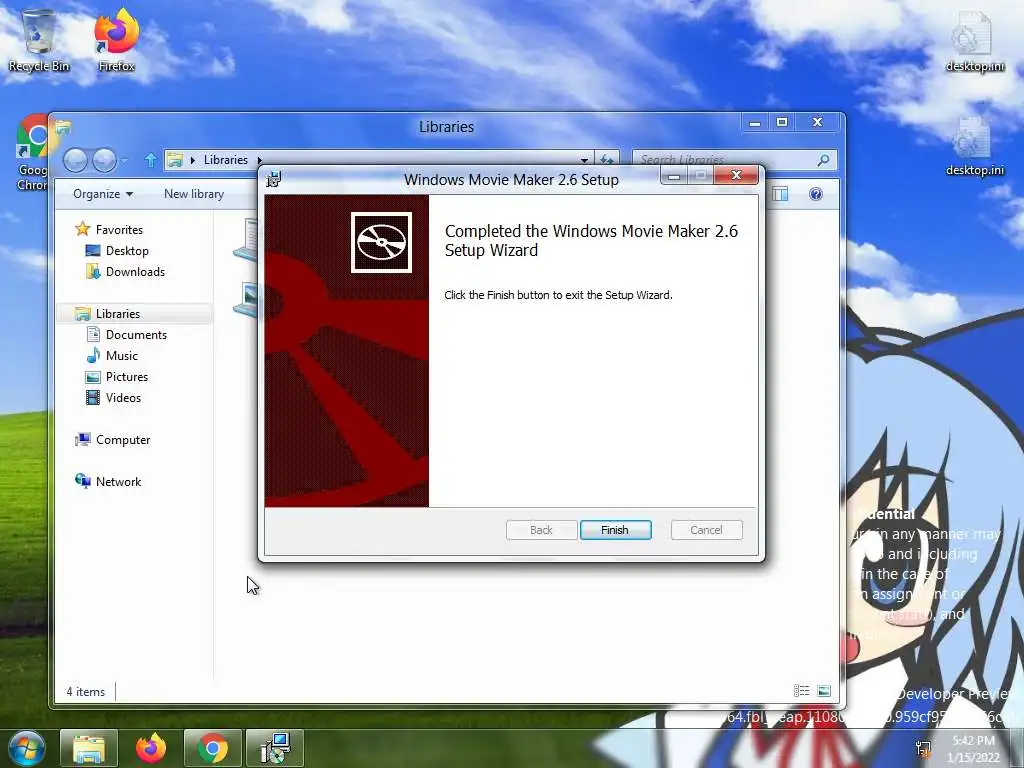Image resolution: width=1024 pixels, height=768 pixels.
Task: Click the 4 items status text
Action: pyautogui.click(x=86, y=692)
